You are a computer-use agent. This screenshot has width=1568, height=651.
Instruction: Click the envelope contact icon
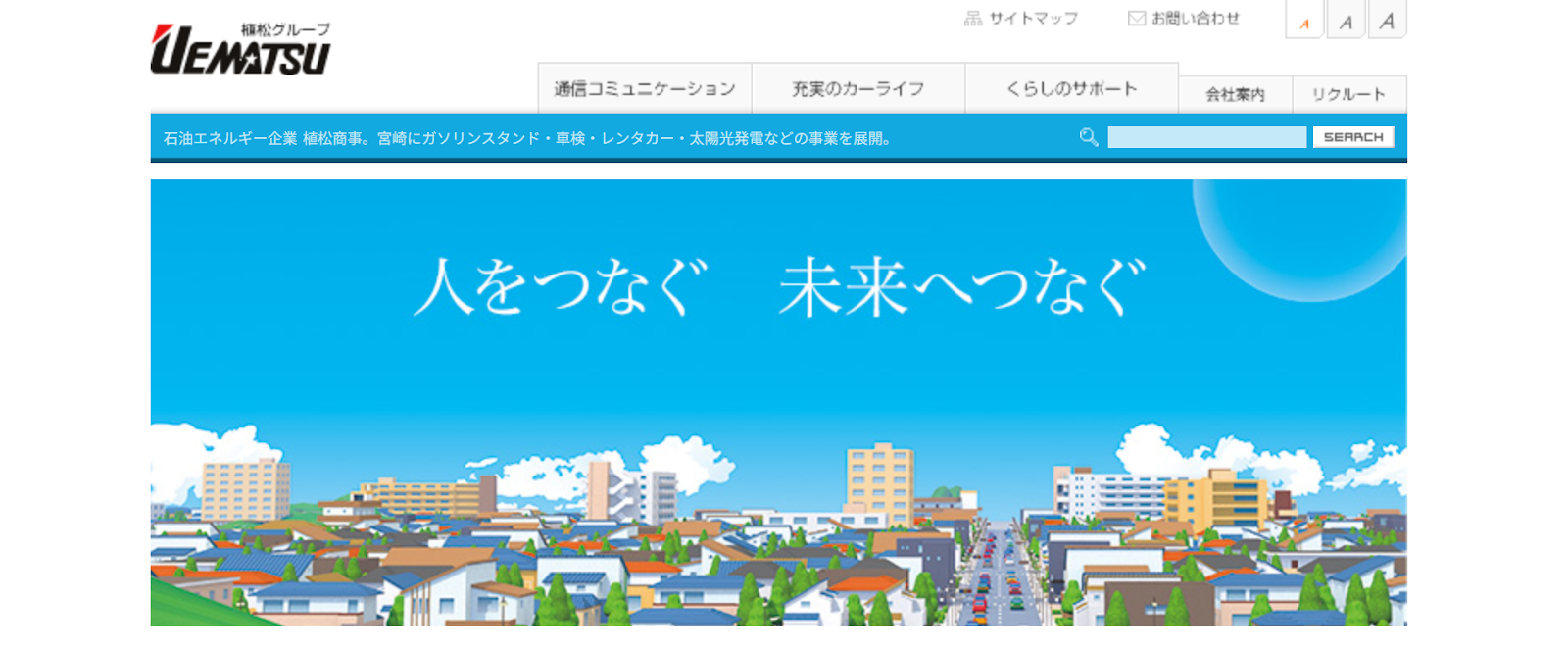(x=1137, y=18)
